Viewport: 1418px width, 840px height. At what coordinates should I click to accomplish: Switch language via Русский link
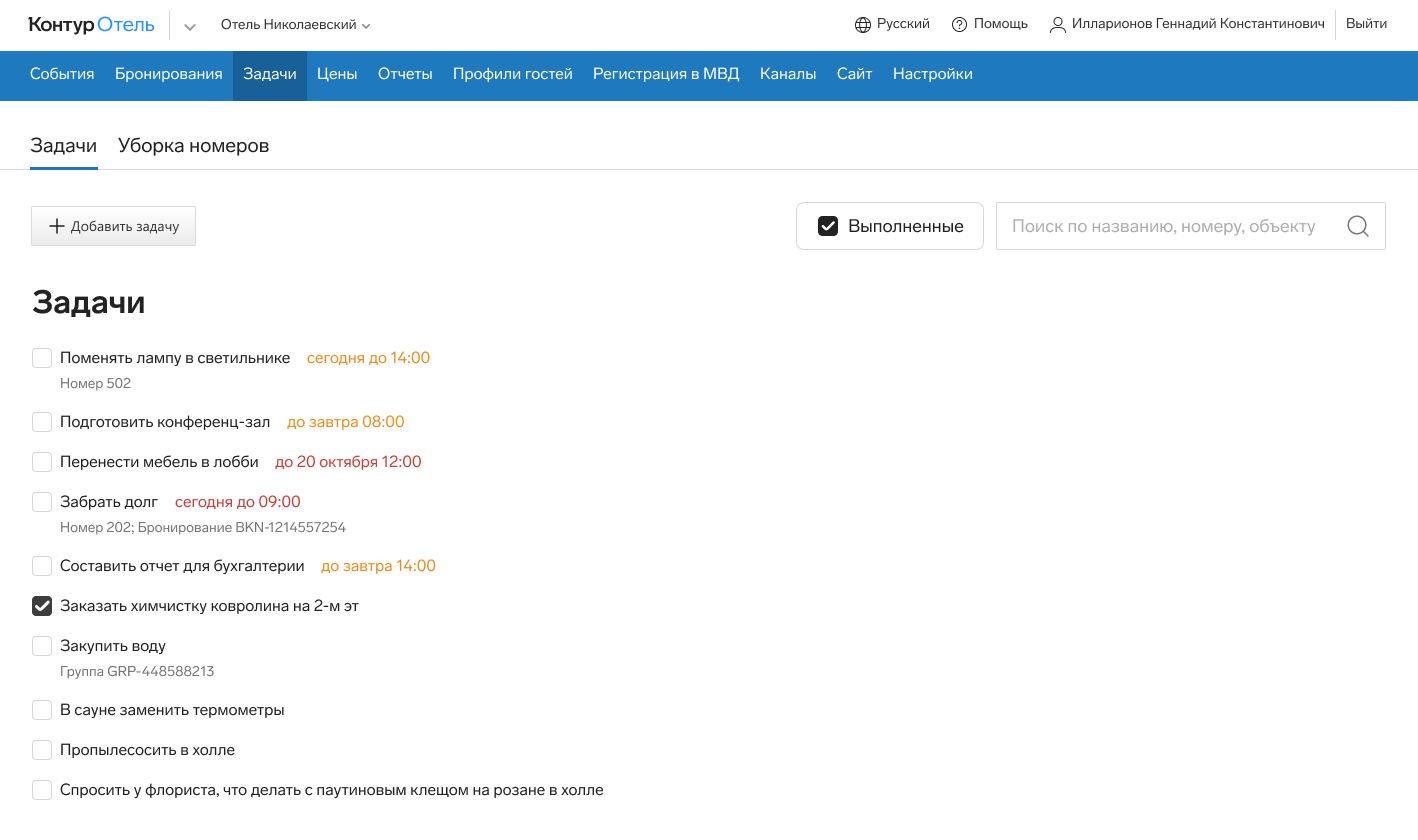click(x=903, y=23)
